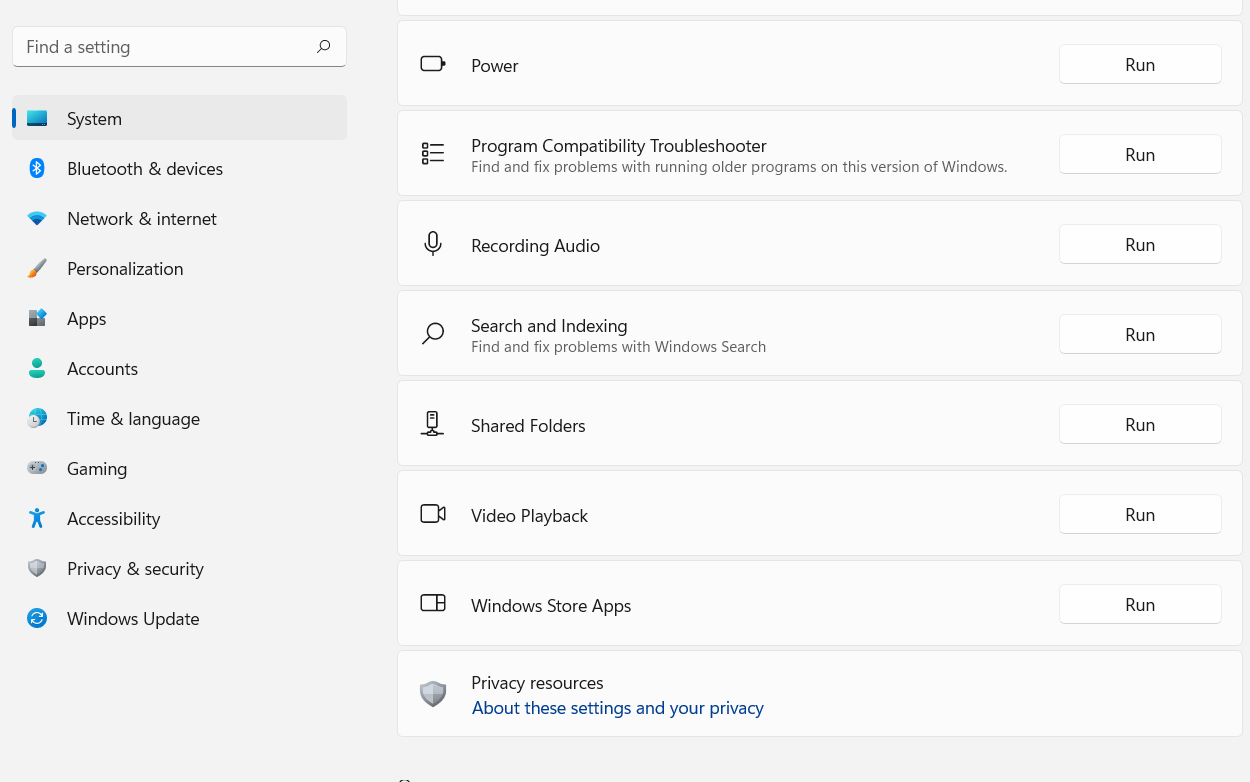This screenshot has height=782, width=1250.
Task: Navigate to Time & language settings
Action: pos(133,418)
